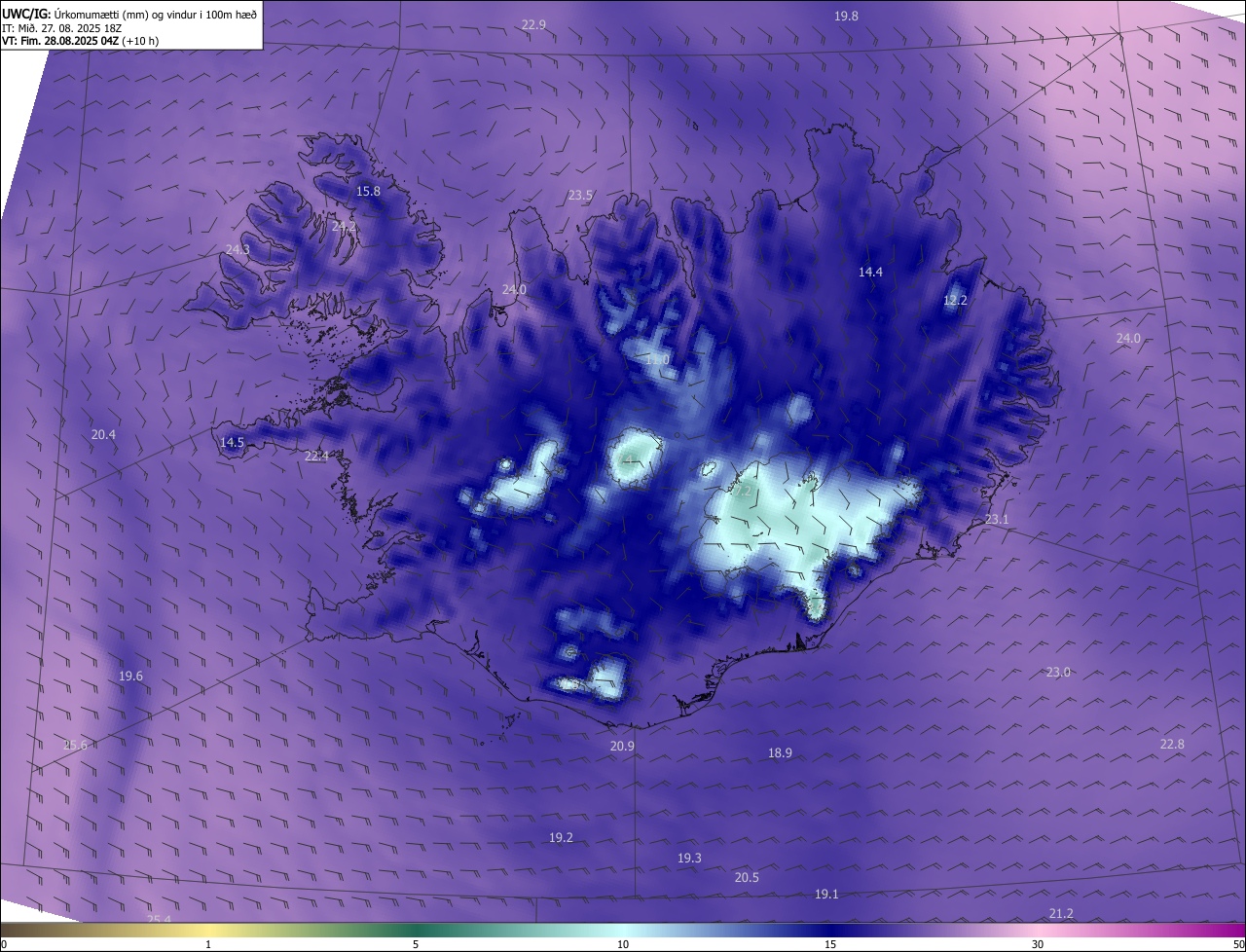
Task: Click the colorbar tick labeled 1
Action: [208, 944]
